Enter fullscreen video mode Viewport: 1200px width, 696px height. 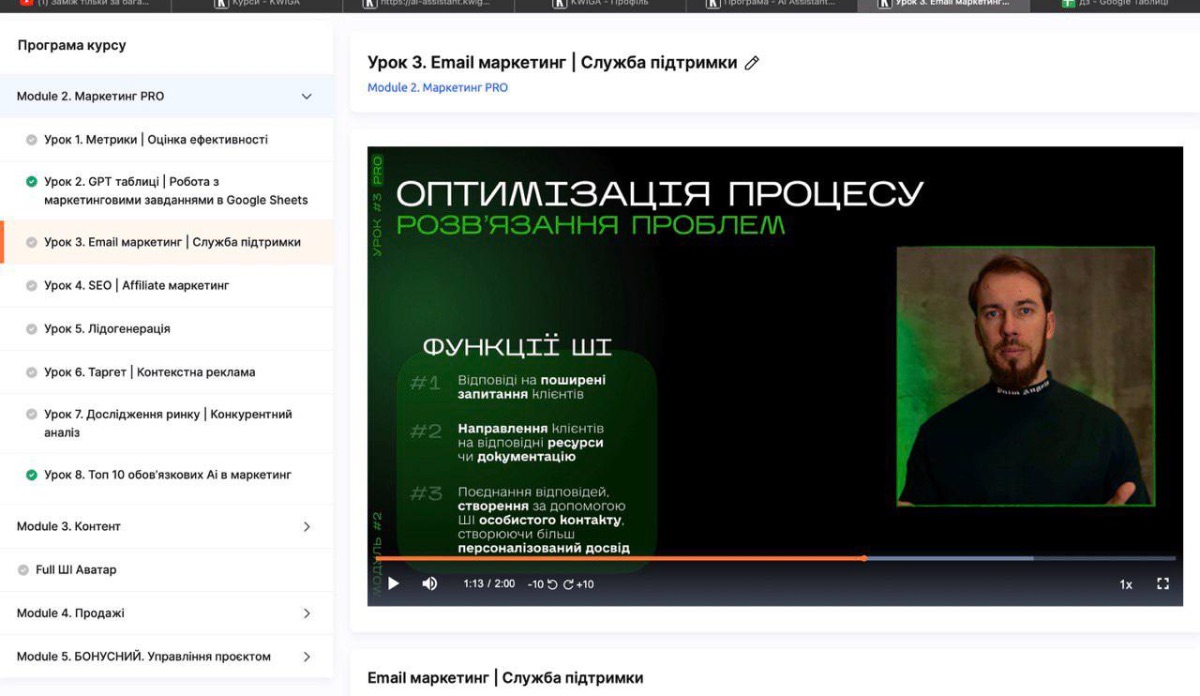(1163, 583)
